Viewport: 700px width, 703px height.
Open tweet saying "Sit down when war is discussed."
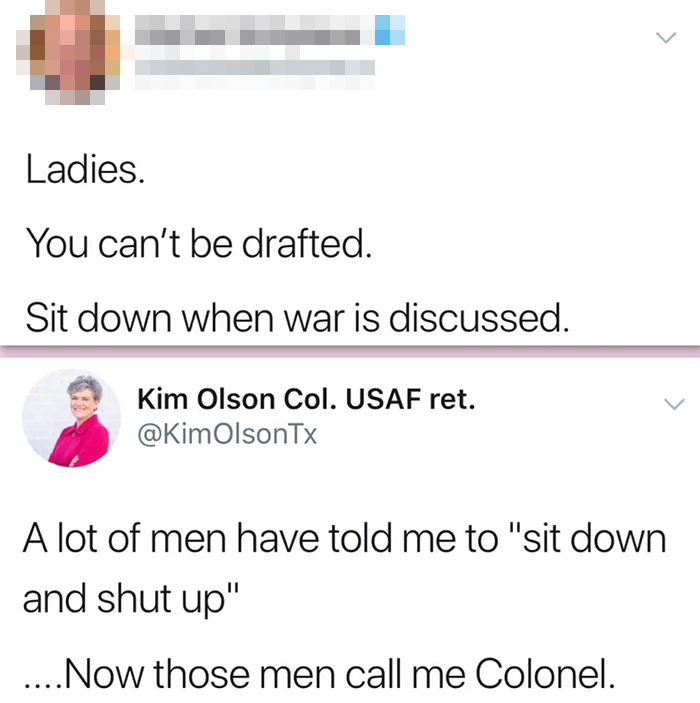297,317
